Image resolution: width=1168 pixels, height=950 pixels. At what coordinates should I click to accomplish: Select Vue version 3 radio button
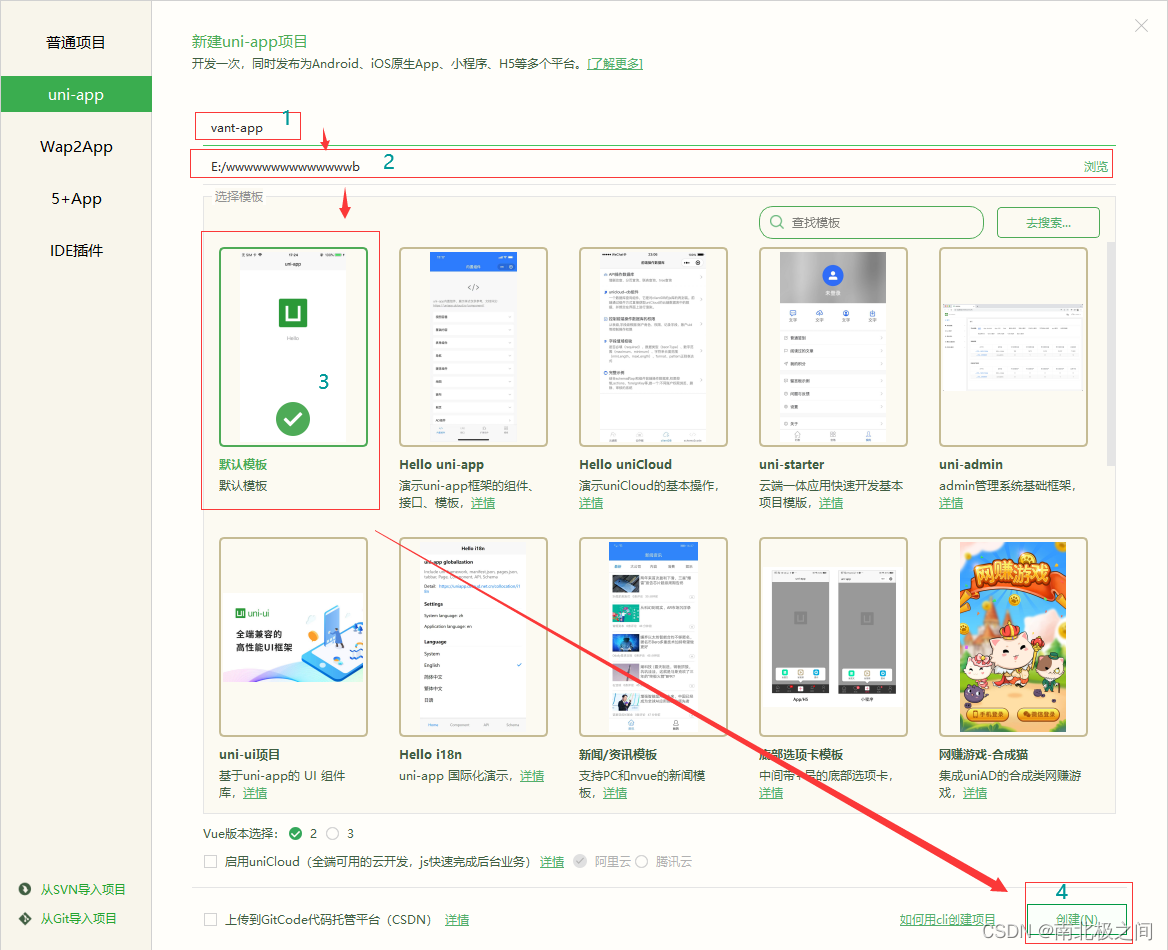(x=332, y=833)
